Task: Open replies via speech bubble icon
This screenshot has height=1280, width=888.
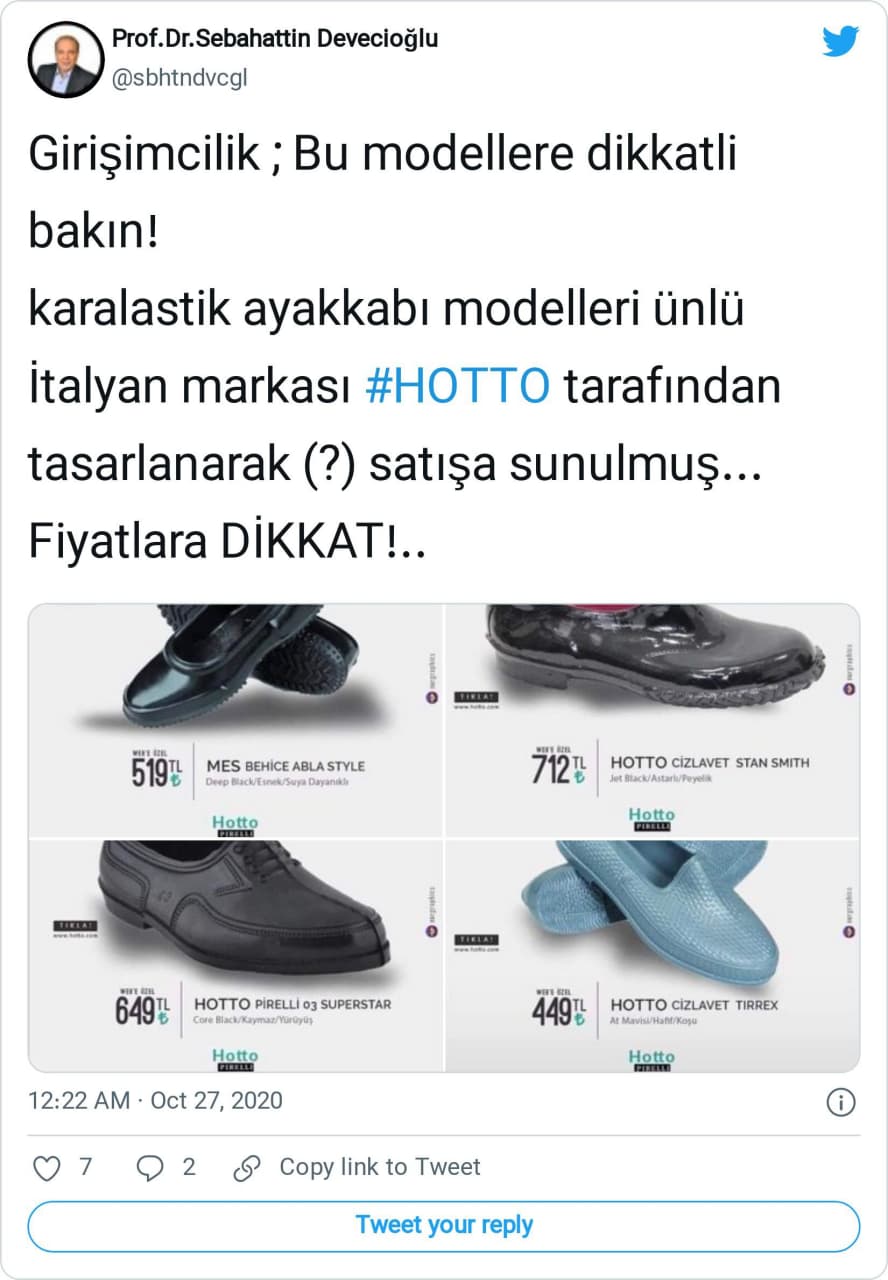Action: coord(149,1167)
